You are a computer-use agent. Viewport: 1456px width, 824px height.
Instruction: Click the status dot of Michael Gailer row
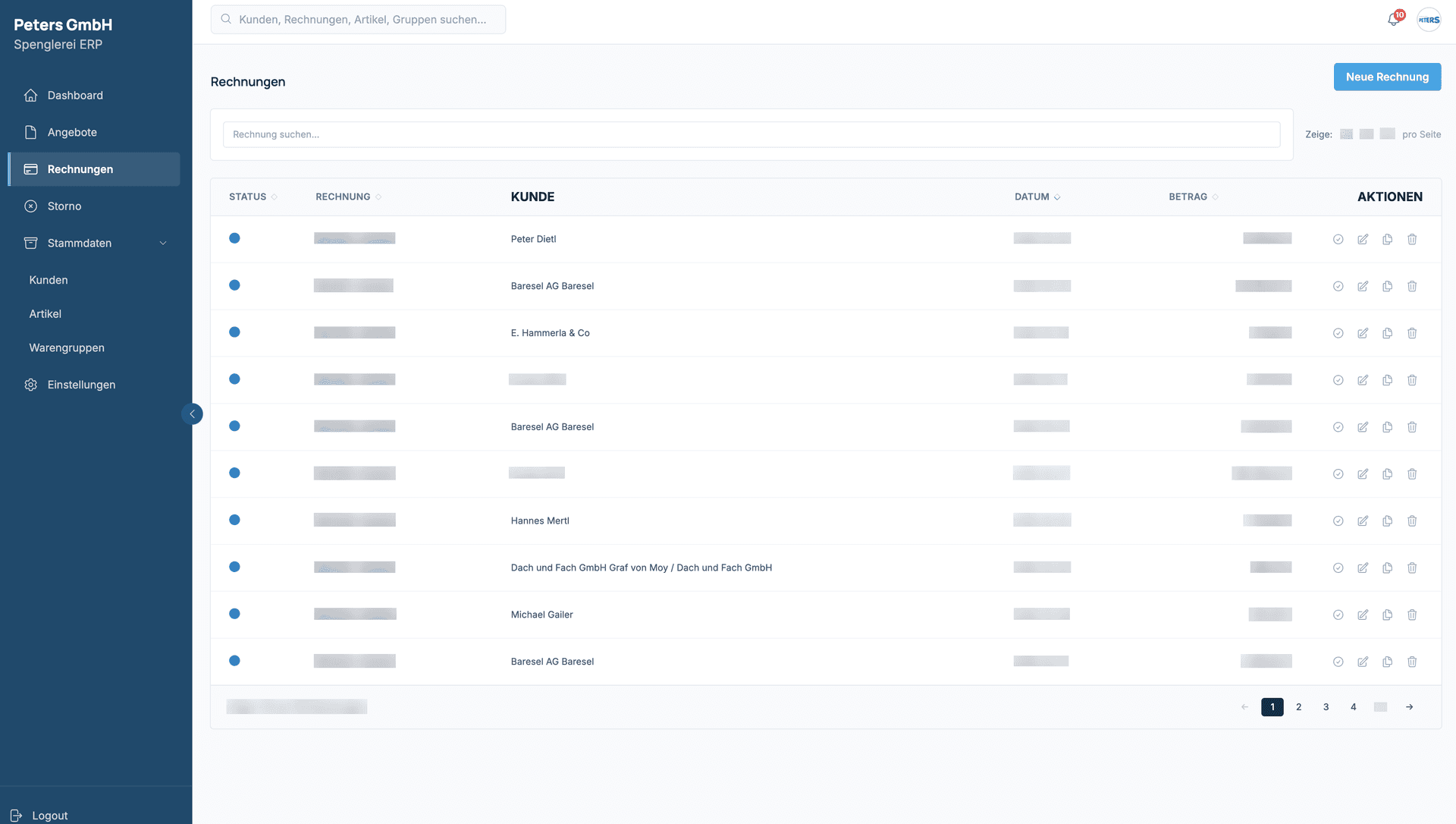pos(234,614)
